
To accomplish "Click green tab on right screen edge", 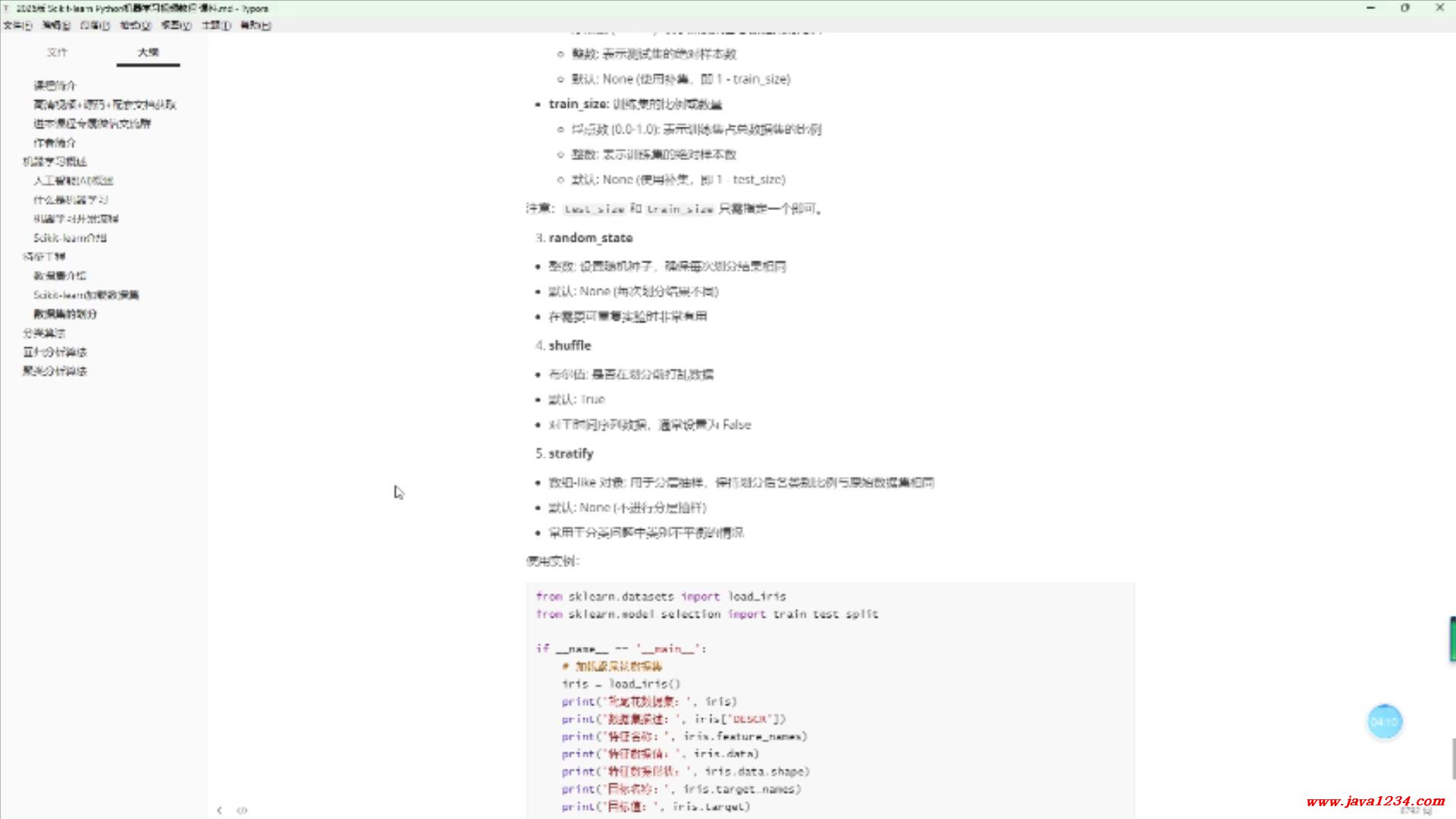I will 1451,639.
